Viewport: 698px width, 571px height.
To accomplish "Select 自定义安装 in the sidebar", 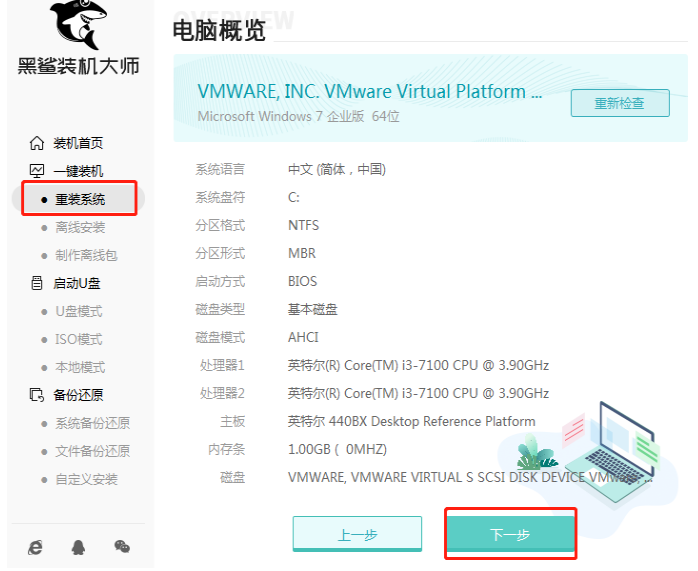I will 86,479.
